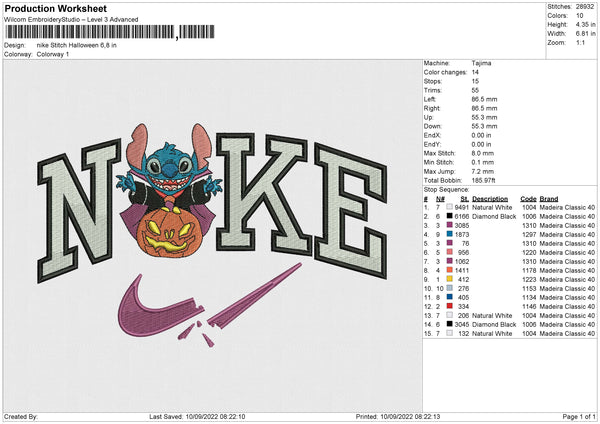Click the 'Description' column header
Viewport: 600px width, 424px height.
(x=490, y=199)
